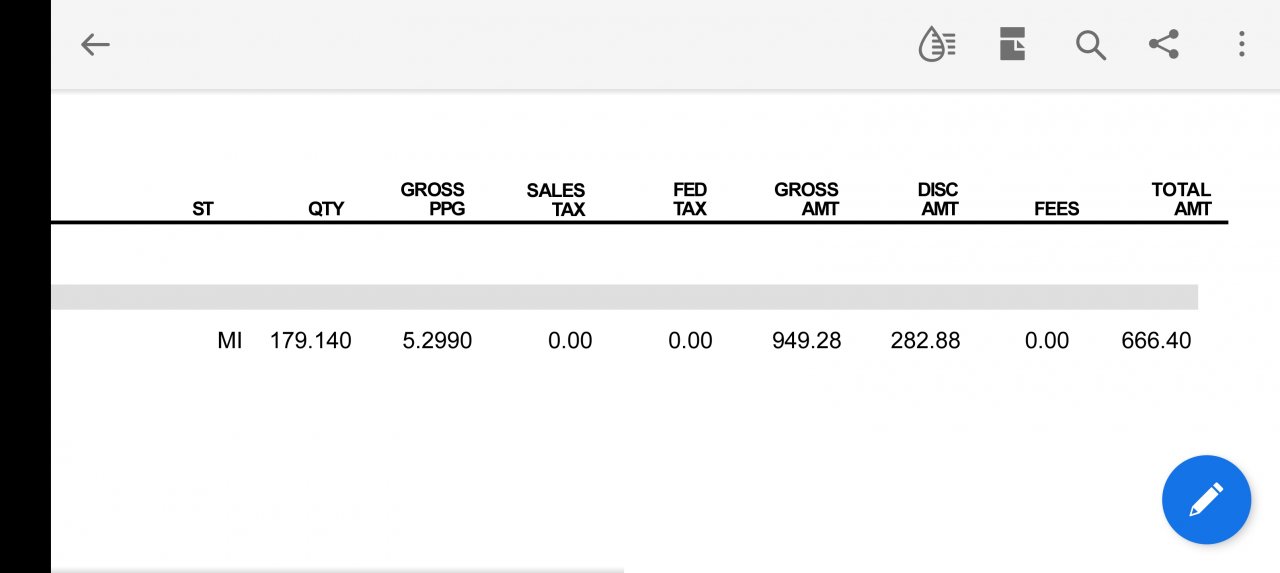Select the GROSS AMT header
1280x573 pixels.
[807, 199]
